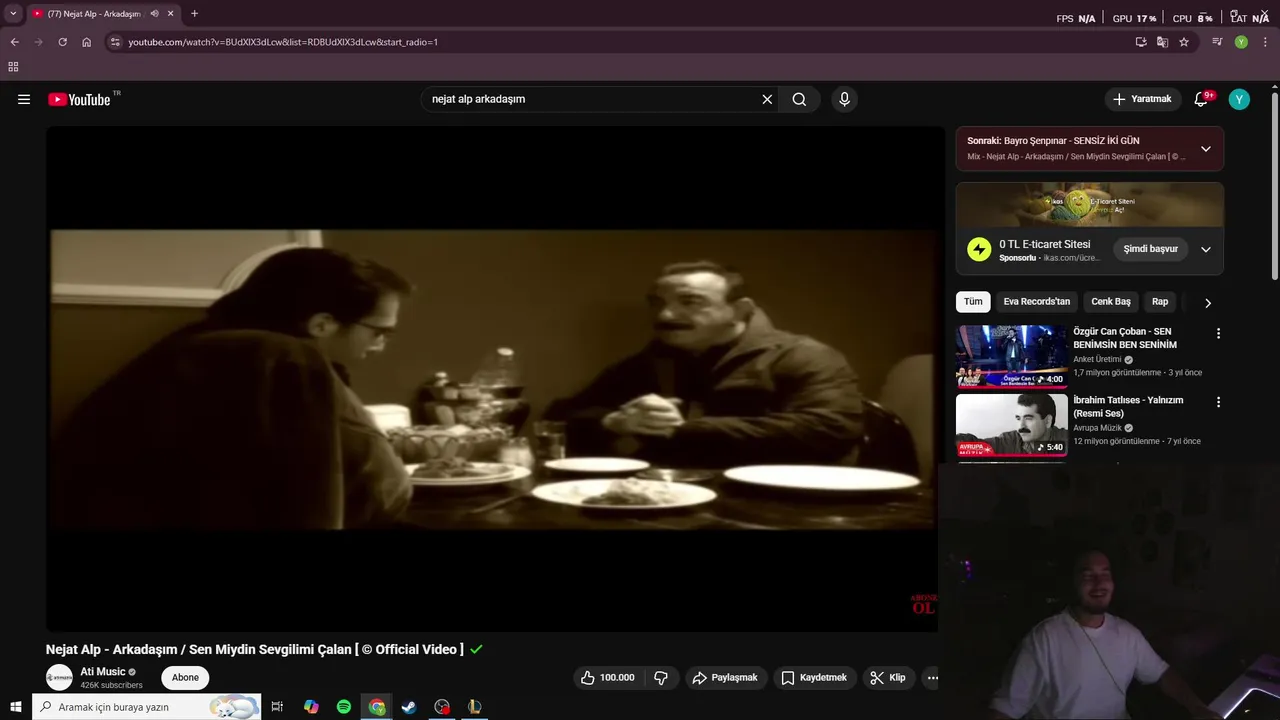Open the Ati Music channel name
The height and width of the screenshot is (720, 1280).
coord(103,672)
